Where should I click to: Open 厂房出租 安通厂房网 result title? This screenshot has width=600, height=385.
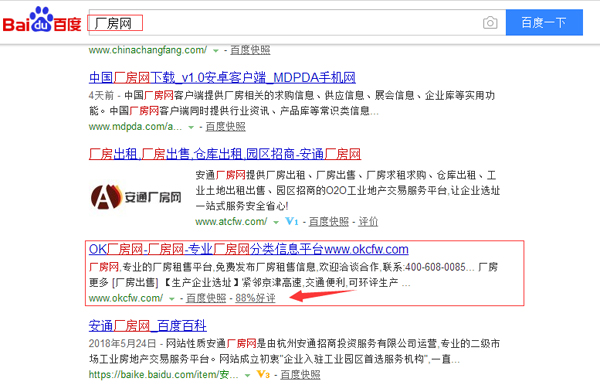(x=225, y=154)
